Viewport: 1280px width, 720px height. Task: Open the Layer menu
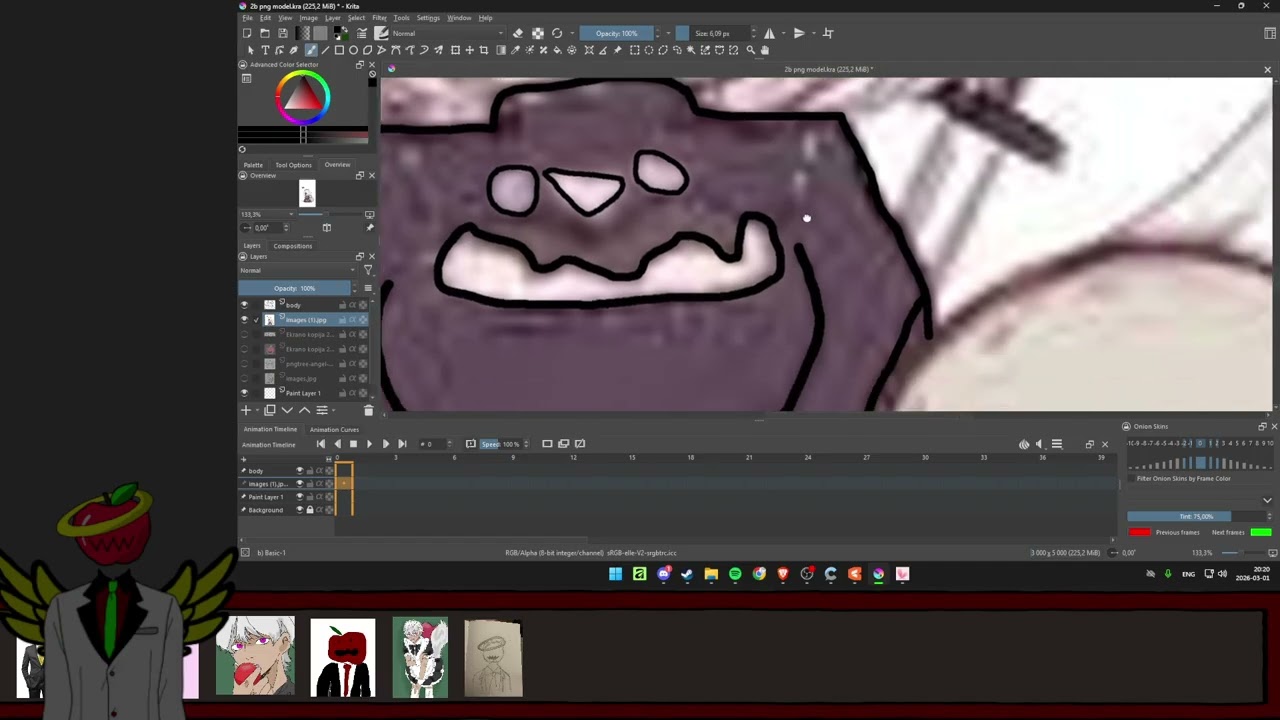pos(332,18)
